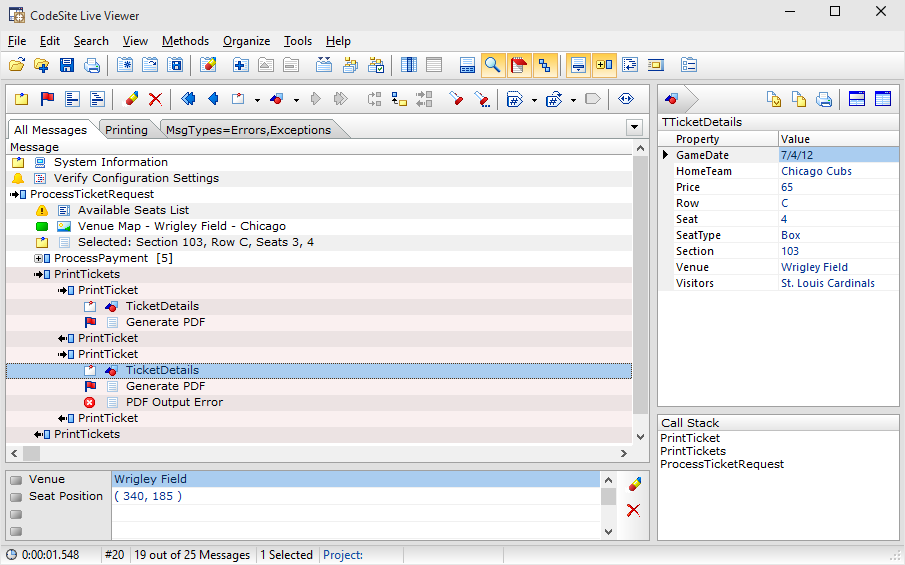
Task: Open a log file with the folder icon
Action: coord(17,65)
